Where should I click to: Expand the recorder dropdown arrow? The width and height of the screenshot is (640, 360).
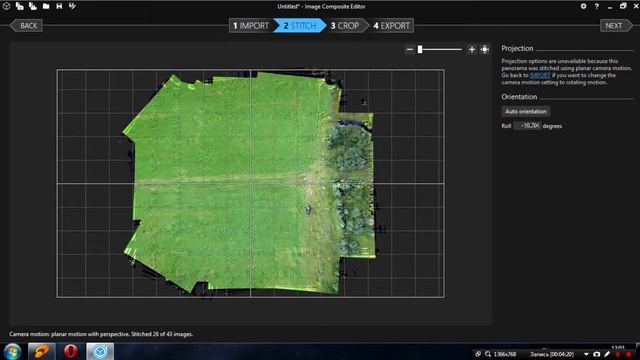click(586, 354)
